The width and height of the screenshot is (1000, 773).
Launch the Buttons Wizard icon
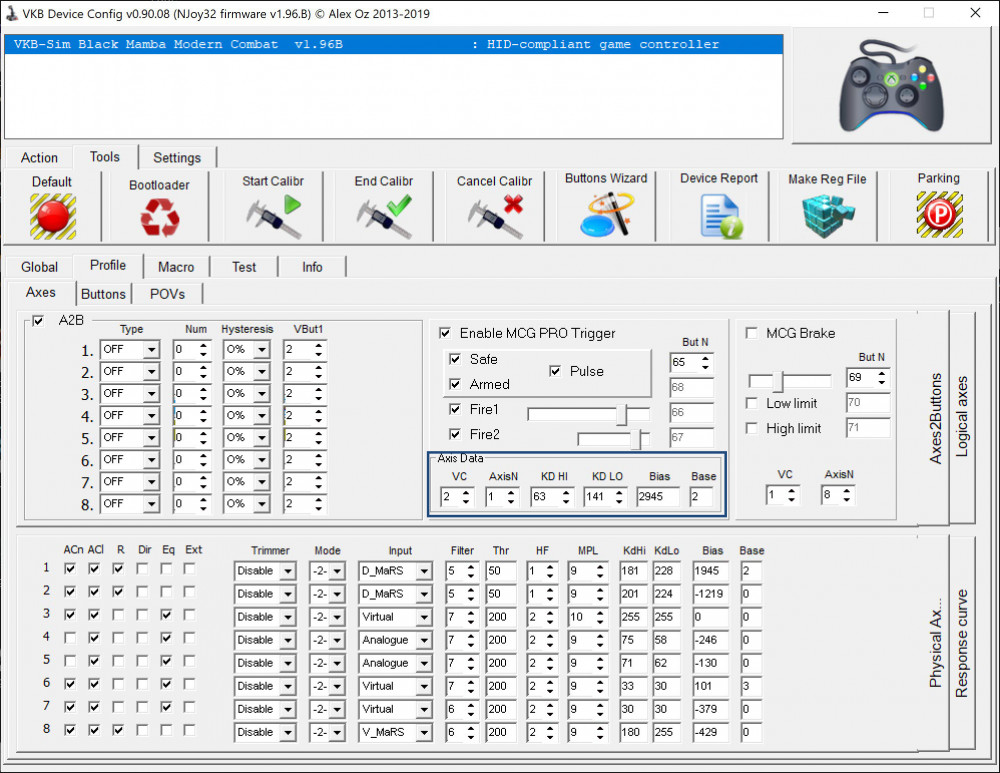pyautogui.click(x=606, y=214)
